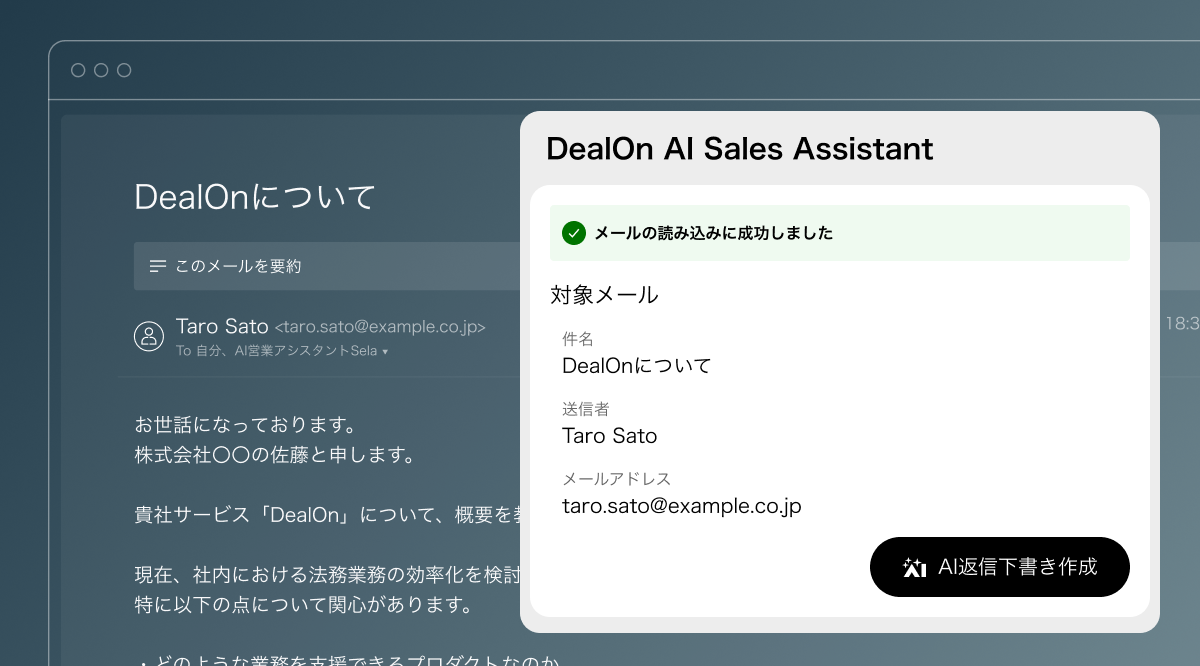Viewport: 1200px width, 666px height.
Task: Click the 対象メール section heading
Action: pos(604,295)
